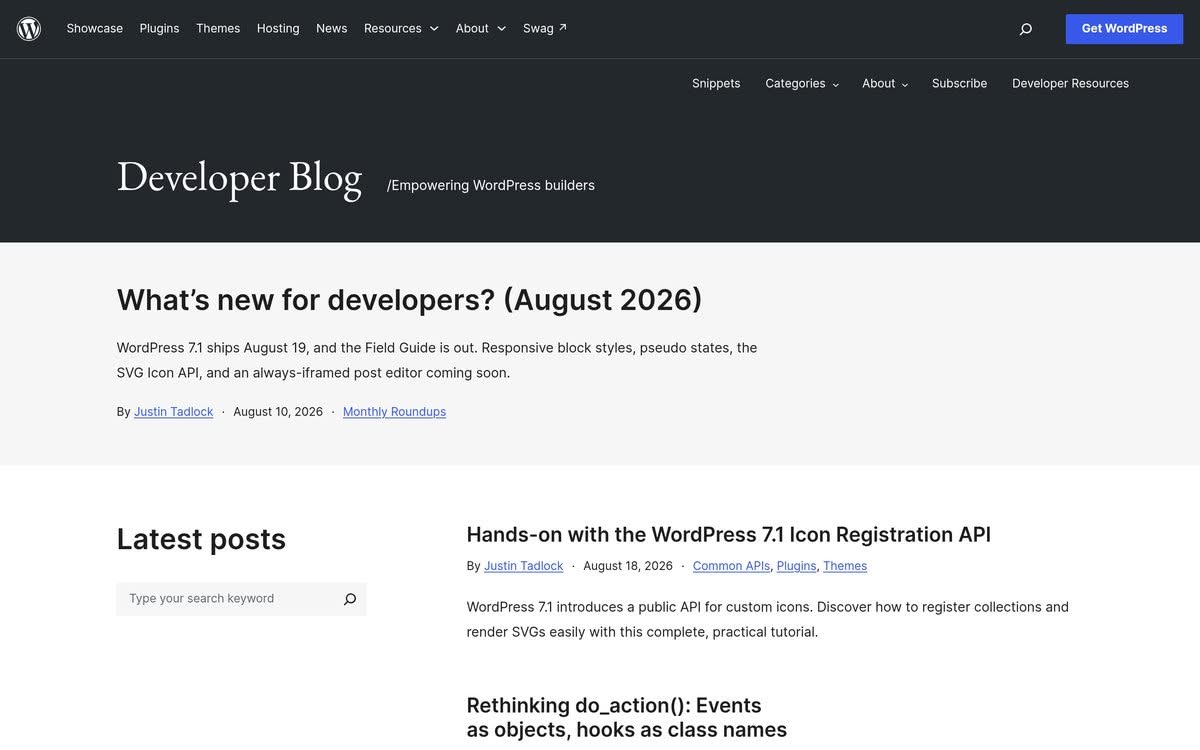Open the Snippets navigation link
Screen dimensions: 1200x750
[716, 84]
